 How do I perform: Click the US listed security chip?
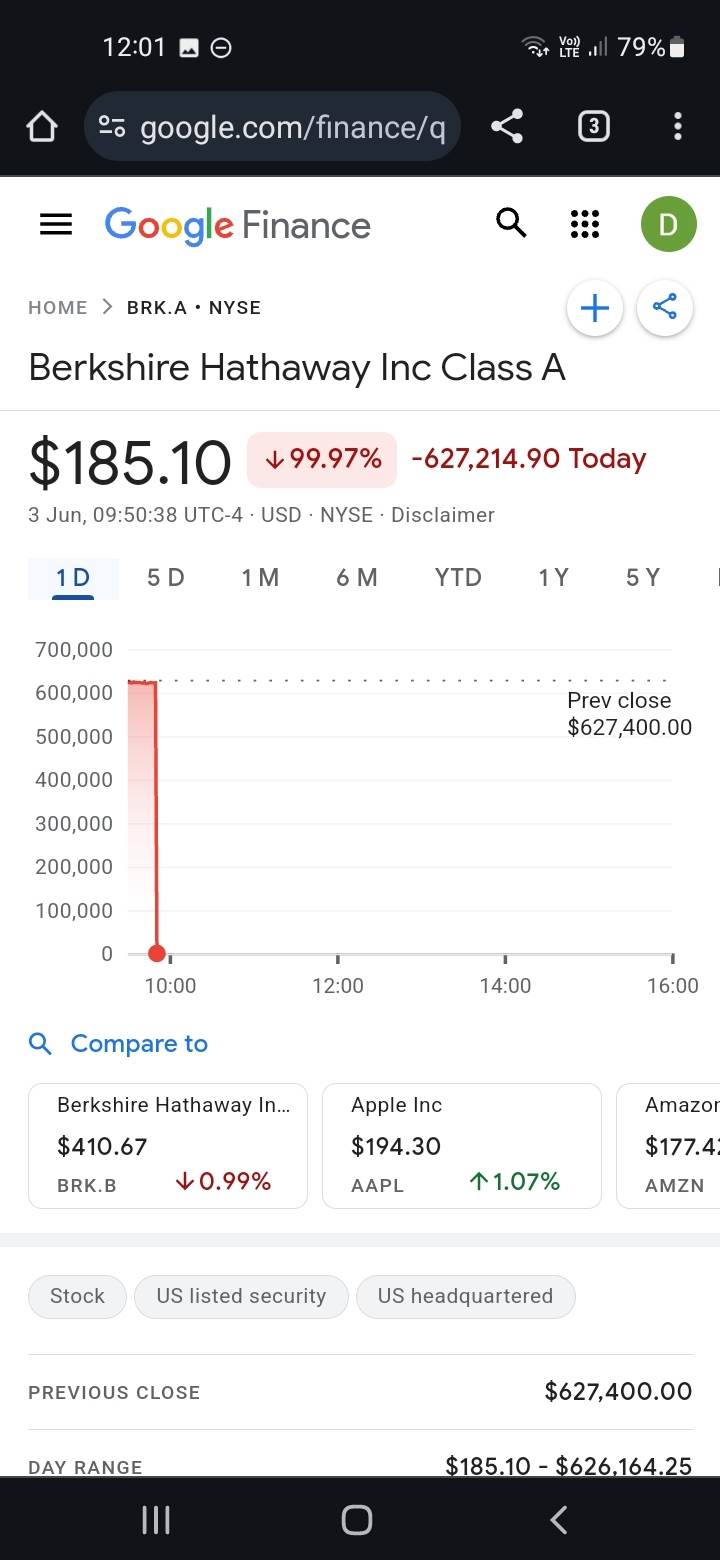(241, 1296)
